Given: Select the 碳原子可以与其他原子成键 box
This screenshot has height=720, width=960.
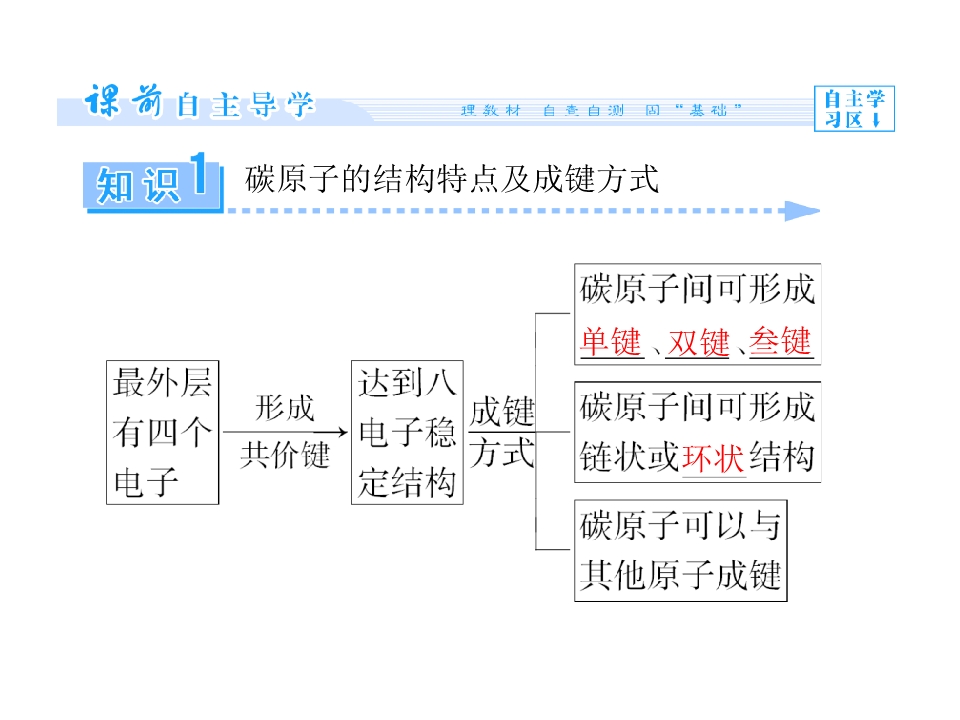Looking at the screenshot, I should point(681,550).
